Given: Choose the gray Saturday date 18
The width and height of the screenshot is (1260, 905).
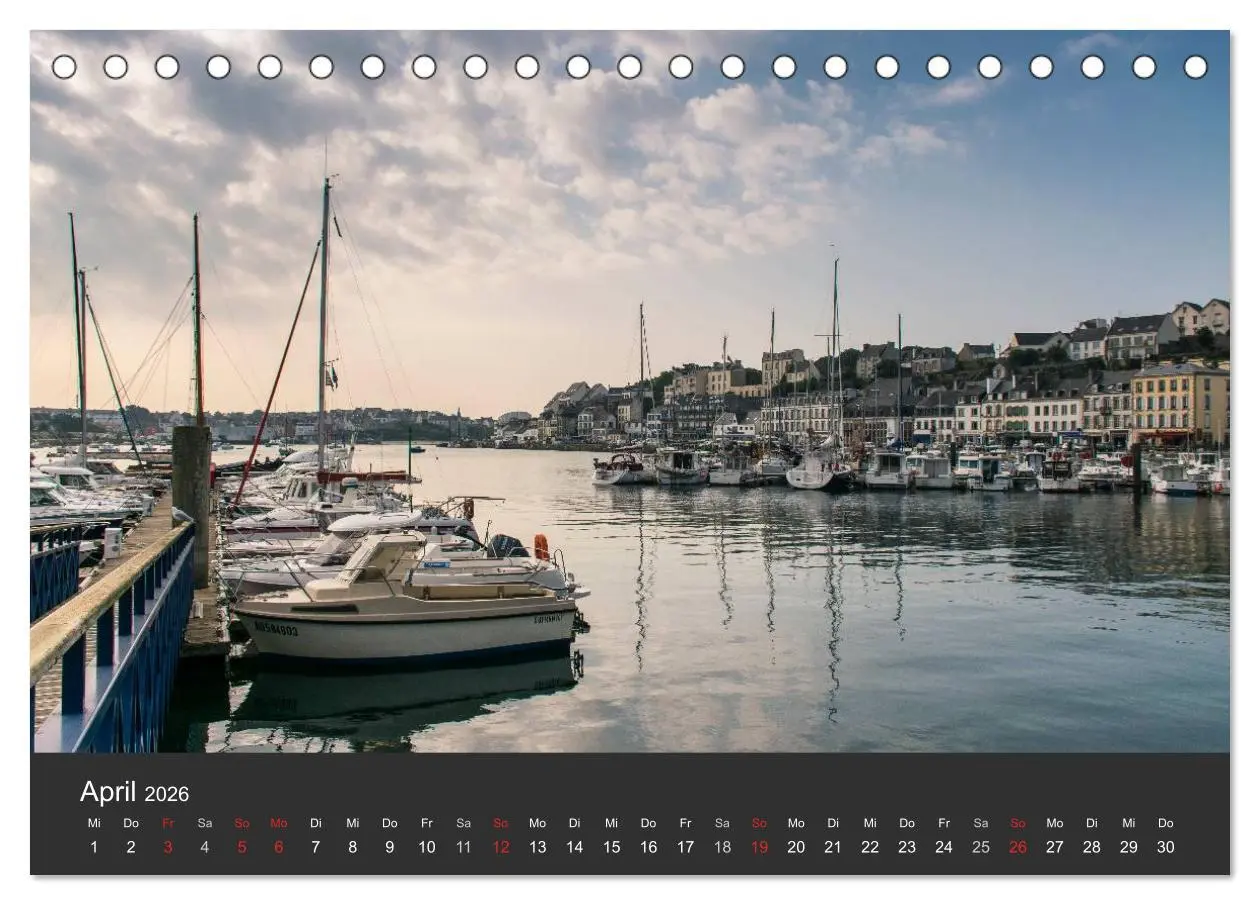Looking at the screenshot, I should click(723, 847).
